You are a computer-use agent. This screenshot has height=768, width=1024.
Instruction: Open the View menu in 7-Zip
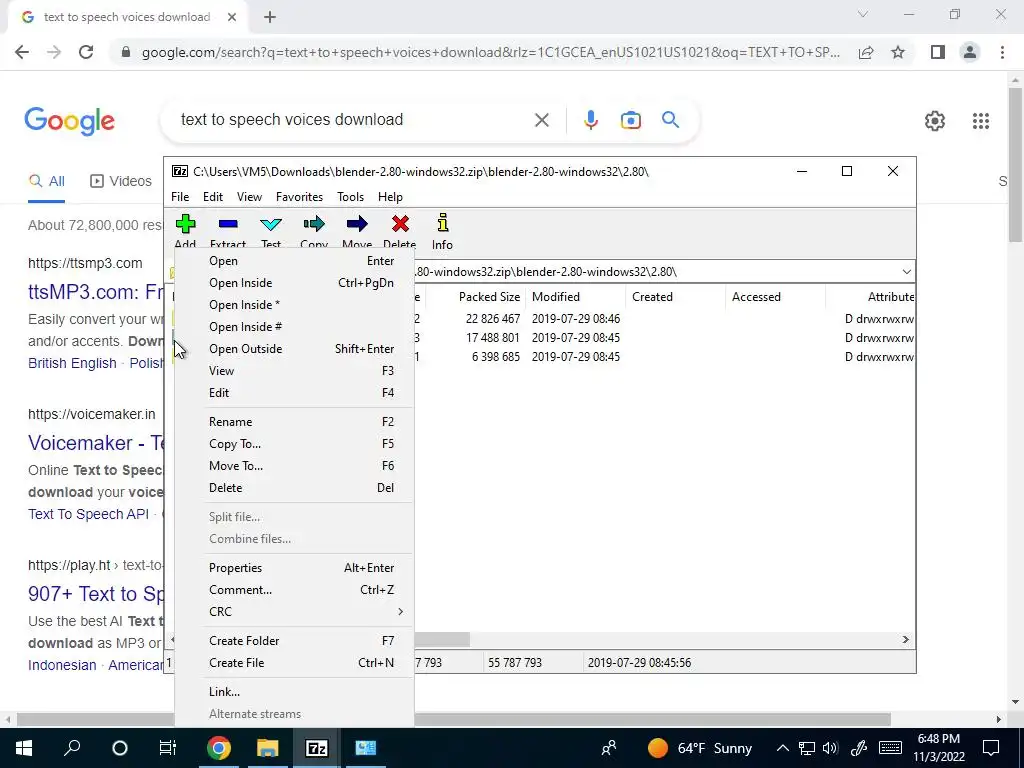pos(249,197)
